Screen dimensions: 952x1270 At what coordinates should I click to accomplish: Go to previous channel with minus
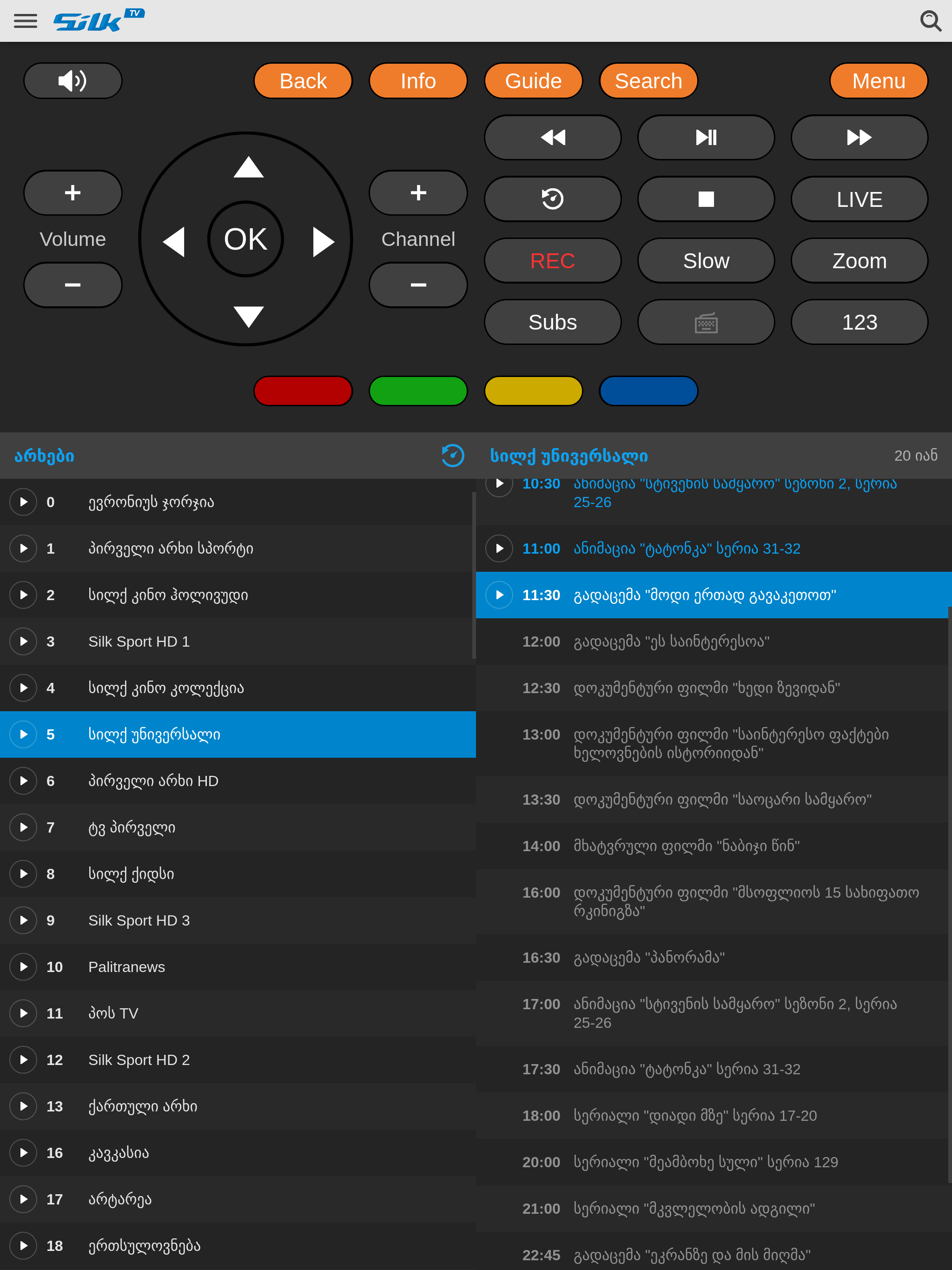[x=418, y=285]
